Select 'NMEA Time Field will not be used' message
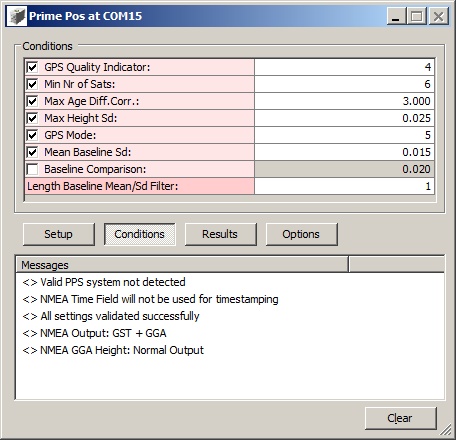 [150, 299]
